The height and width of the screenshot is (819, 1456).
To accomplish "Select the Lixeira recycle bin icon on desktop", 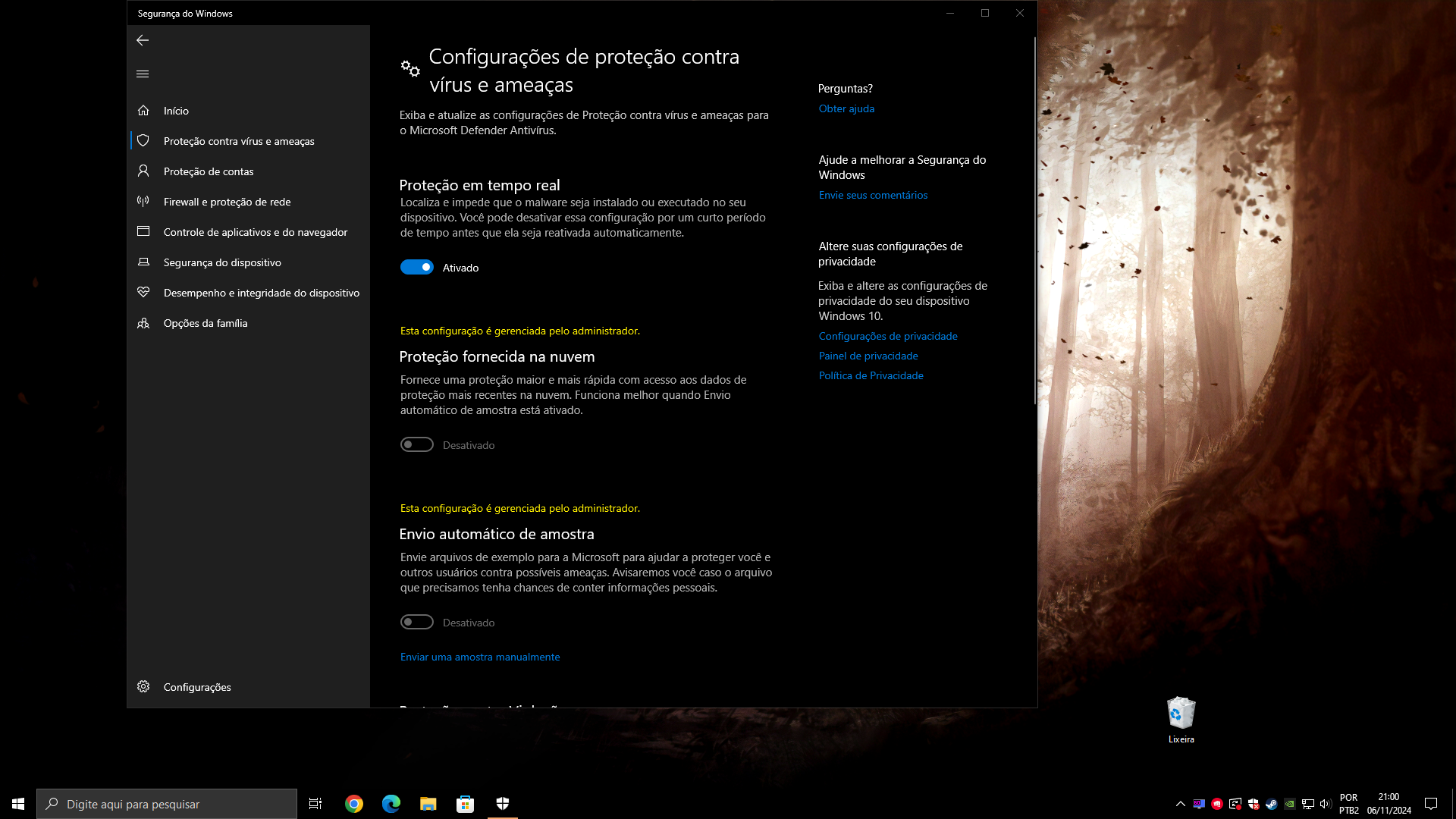I will [1181, 720].
